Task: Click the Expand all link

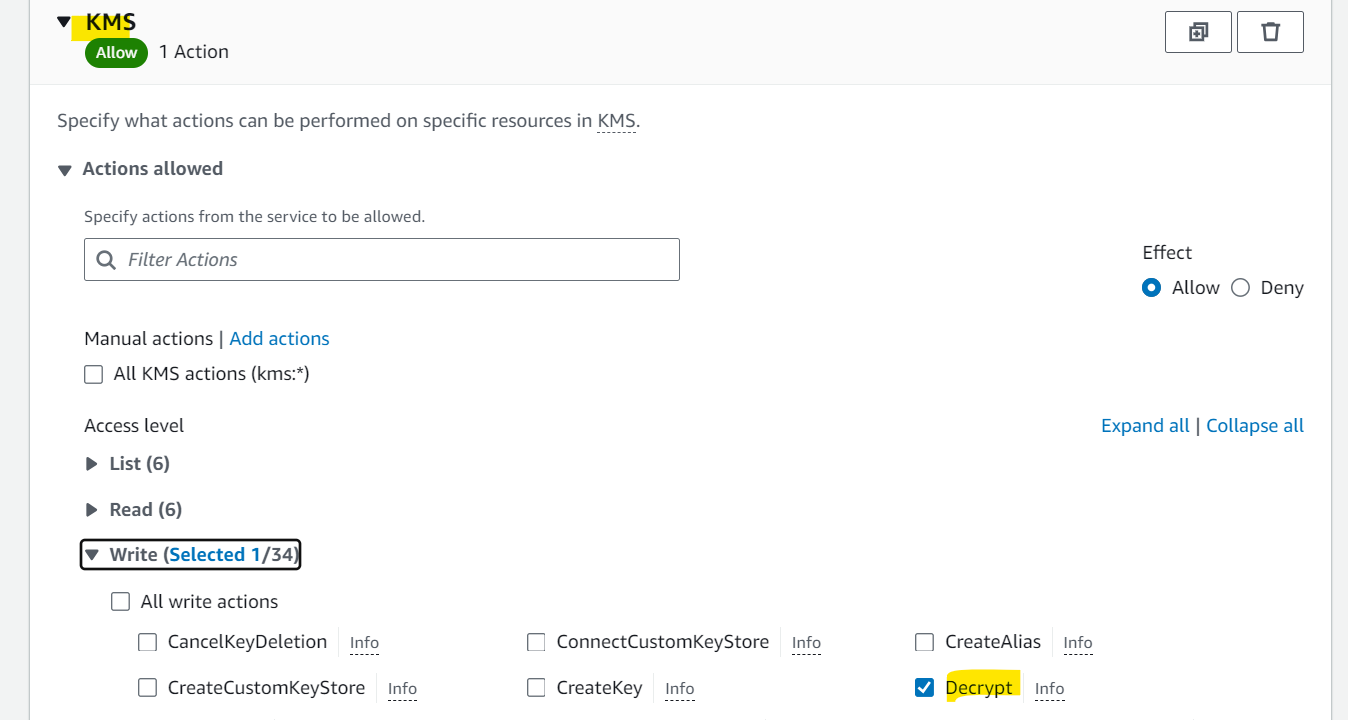Action: point(1145,426)
